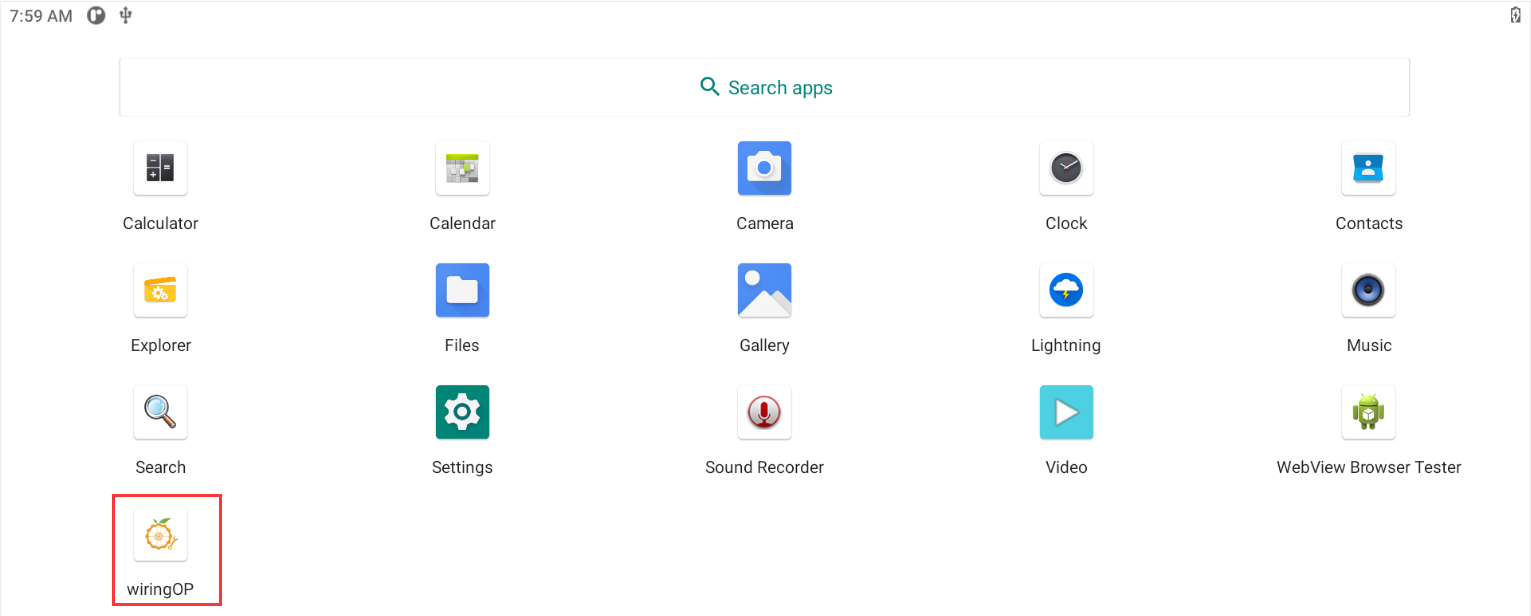Open the Calculator app icon
This screenshot has height=616, width=1531.
pos(160,168)
